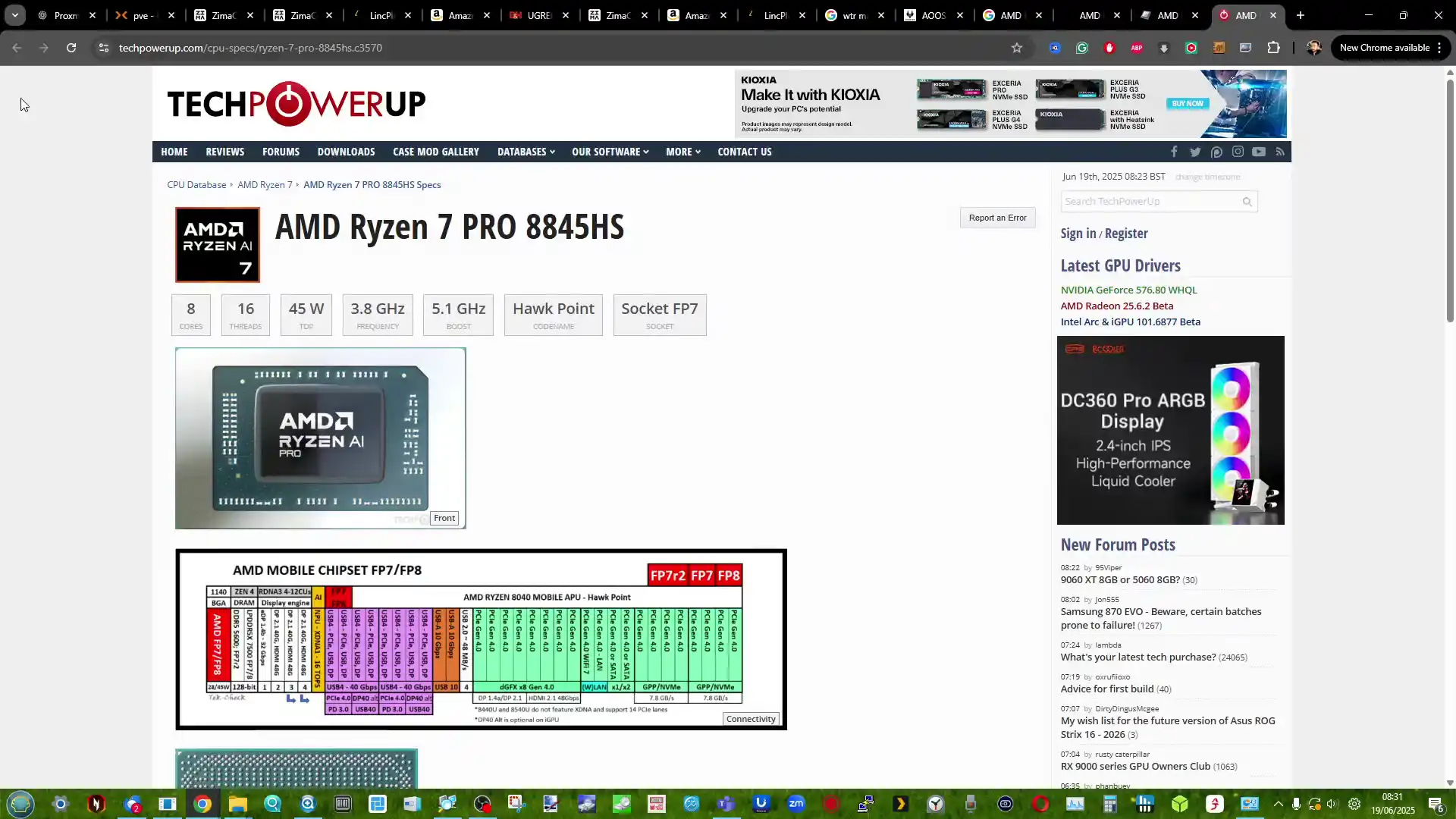Switch to the Proxmox browser tab
Screen dimensions: 1456x819
tap(65, 15)
